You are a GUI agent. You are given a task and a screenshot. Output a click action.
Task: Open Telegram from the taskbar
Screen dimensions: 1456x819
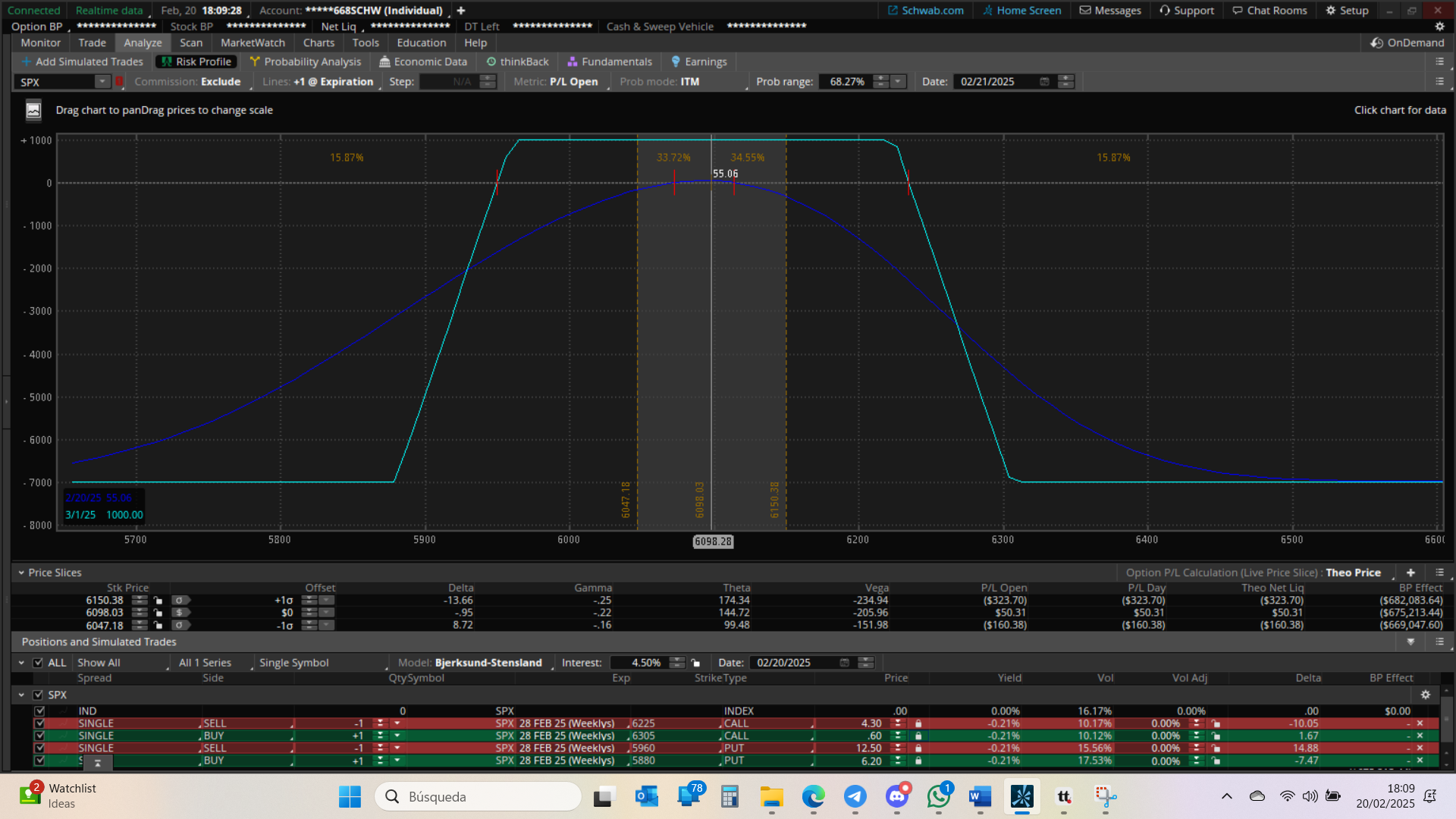855,796
